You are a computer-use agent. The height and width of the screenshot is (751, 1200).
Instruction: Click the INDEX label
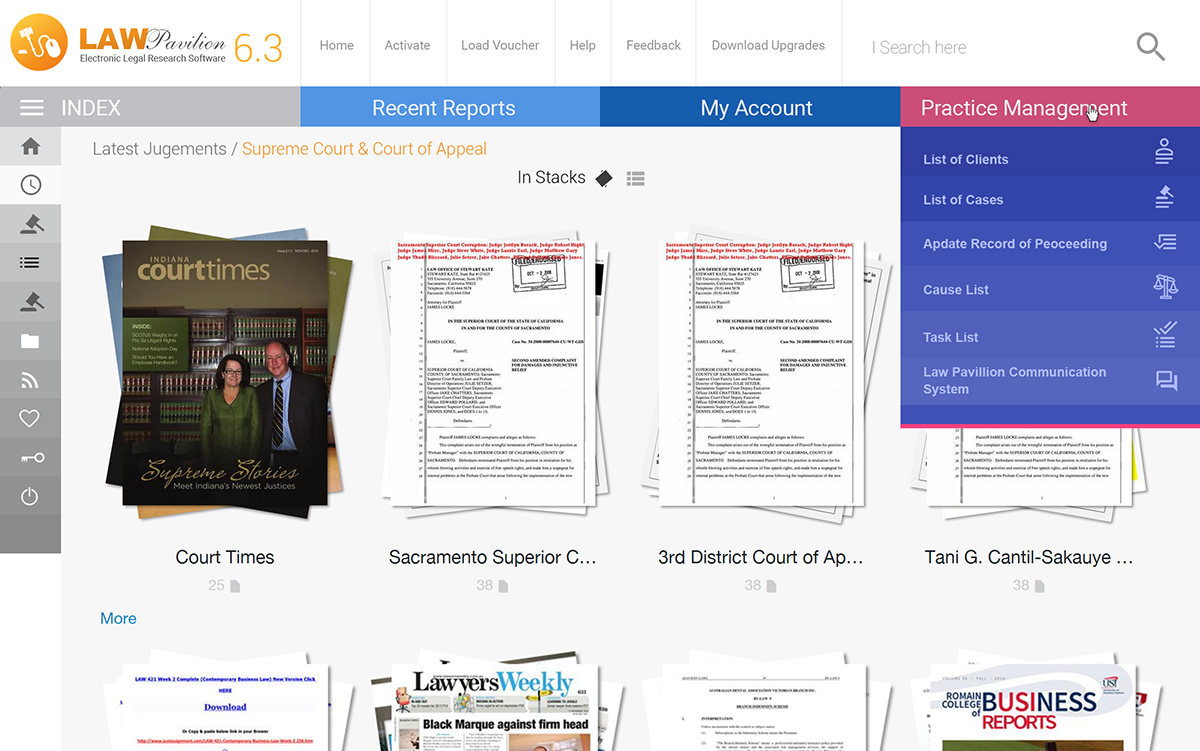[91, 108]
